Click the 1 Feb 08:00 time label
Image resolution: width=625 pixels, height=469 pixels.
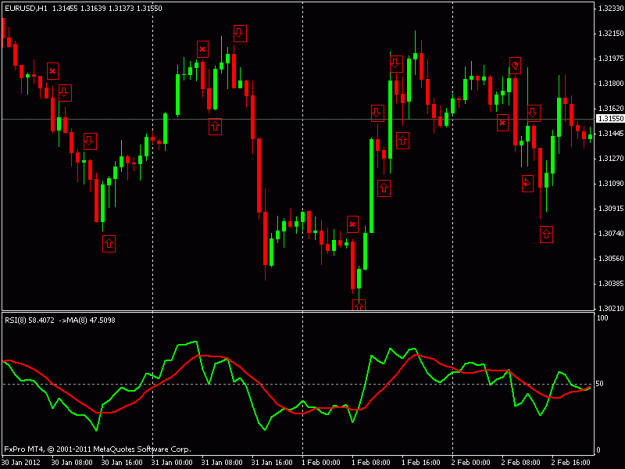371,462
